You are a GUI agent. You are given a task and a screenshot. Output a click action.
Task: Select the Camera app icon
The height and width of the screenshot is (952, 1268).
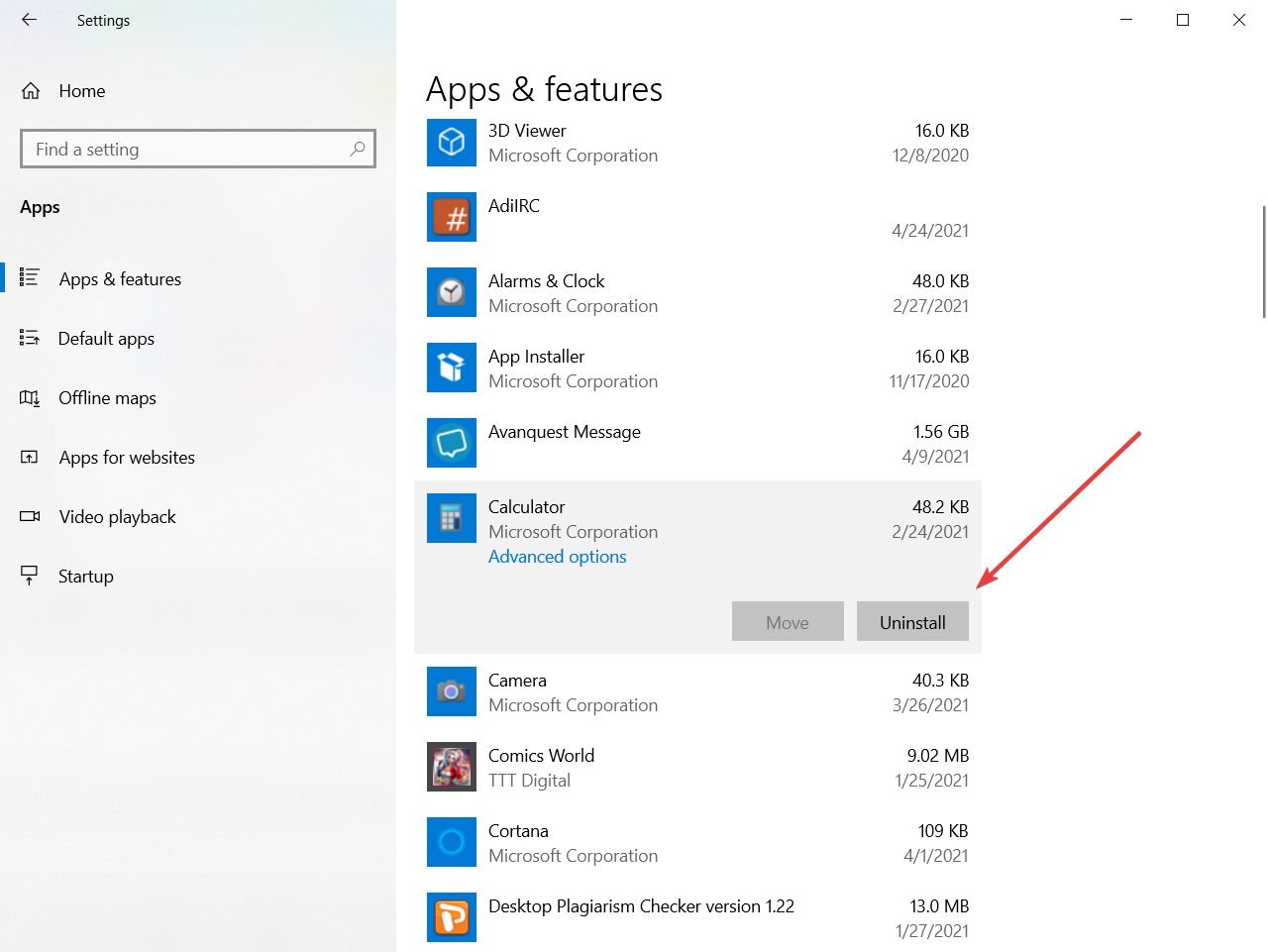click(x=452, y=691)
